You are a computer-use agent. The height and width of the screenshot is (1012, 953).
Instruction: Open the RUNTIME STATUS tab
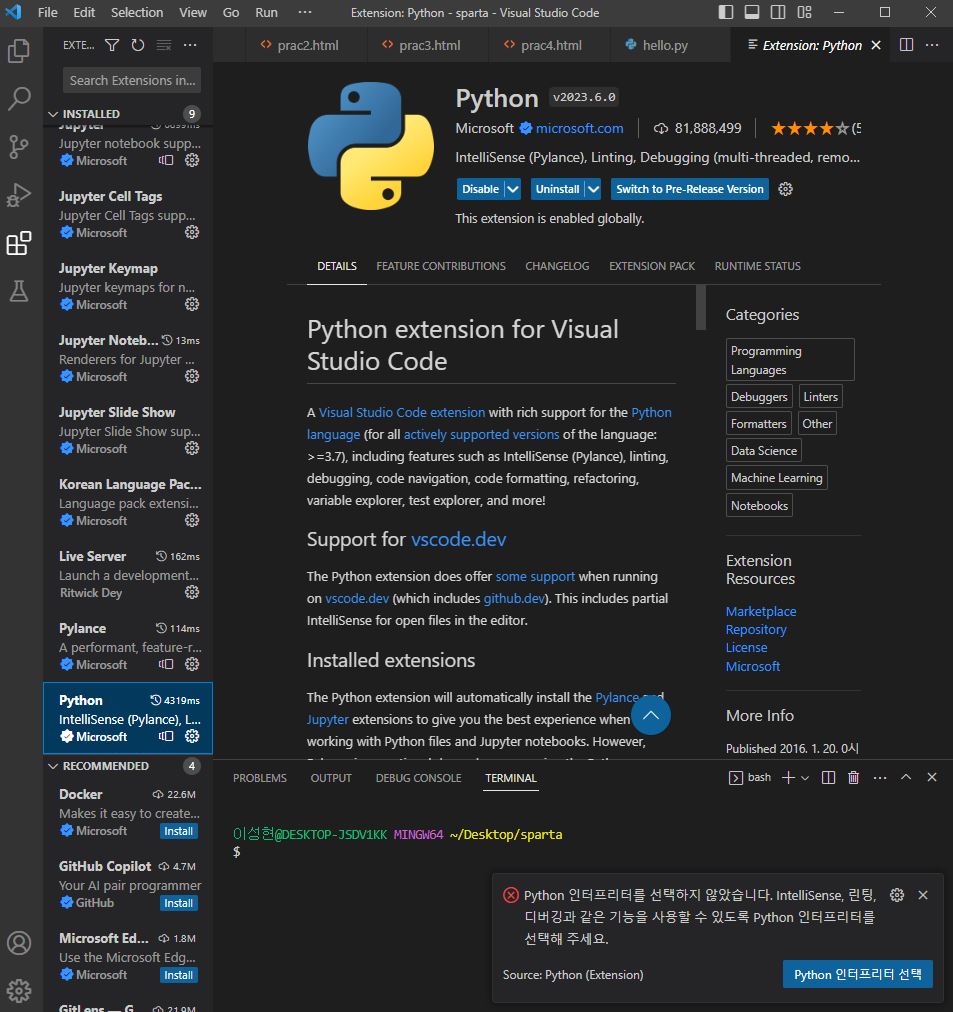pyautogui.click(x=757, y=266)
